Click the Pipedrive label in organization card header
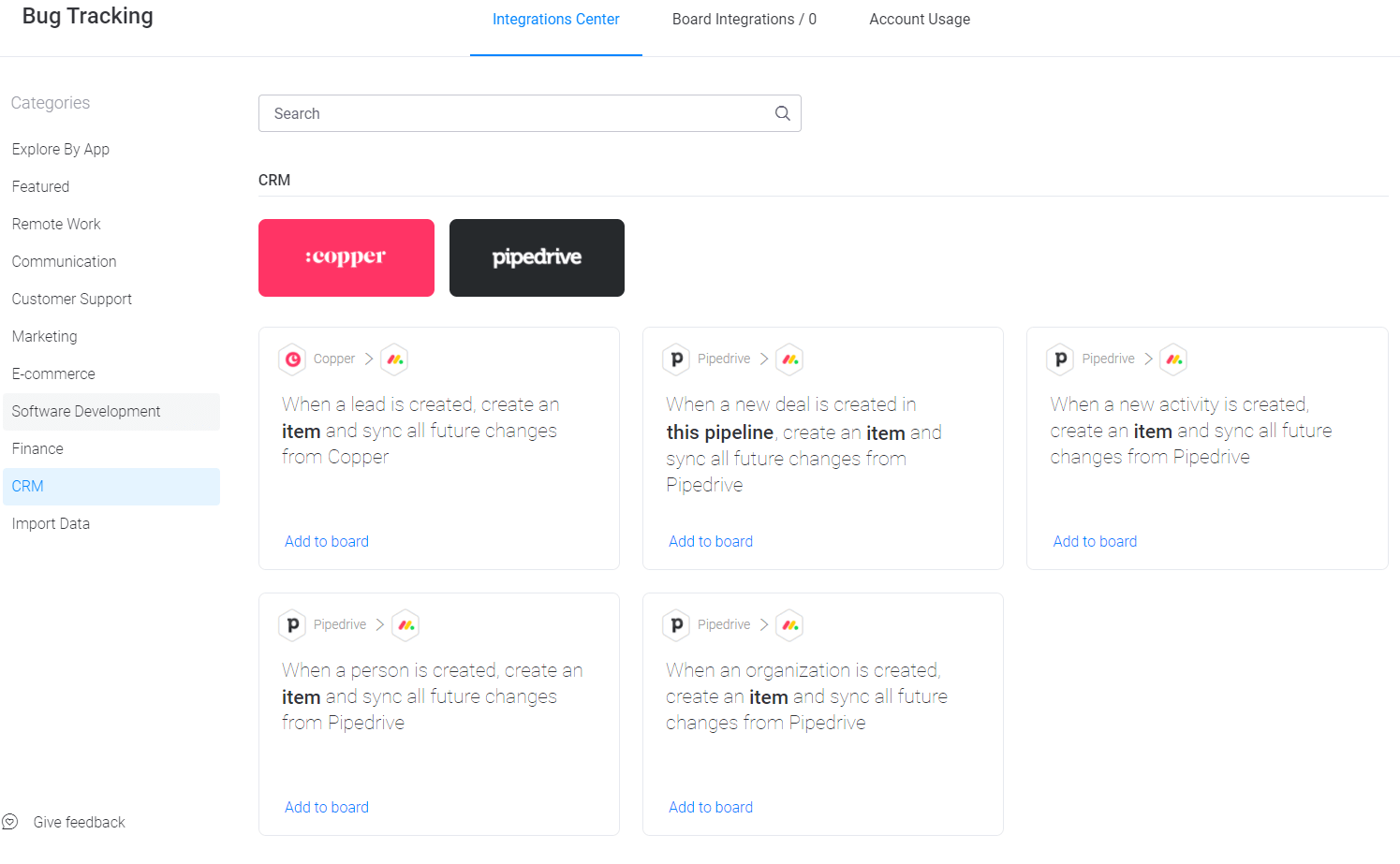The width and height of the screenshot is (1400, 864). click(724, 624)
